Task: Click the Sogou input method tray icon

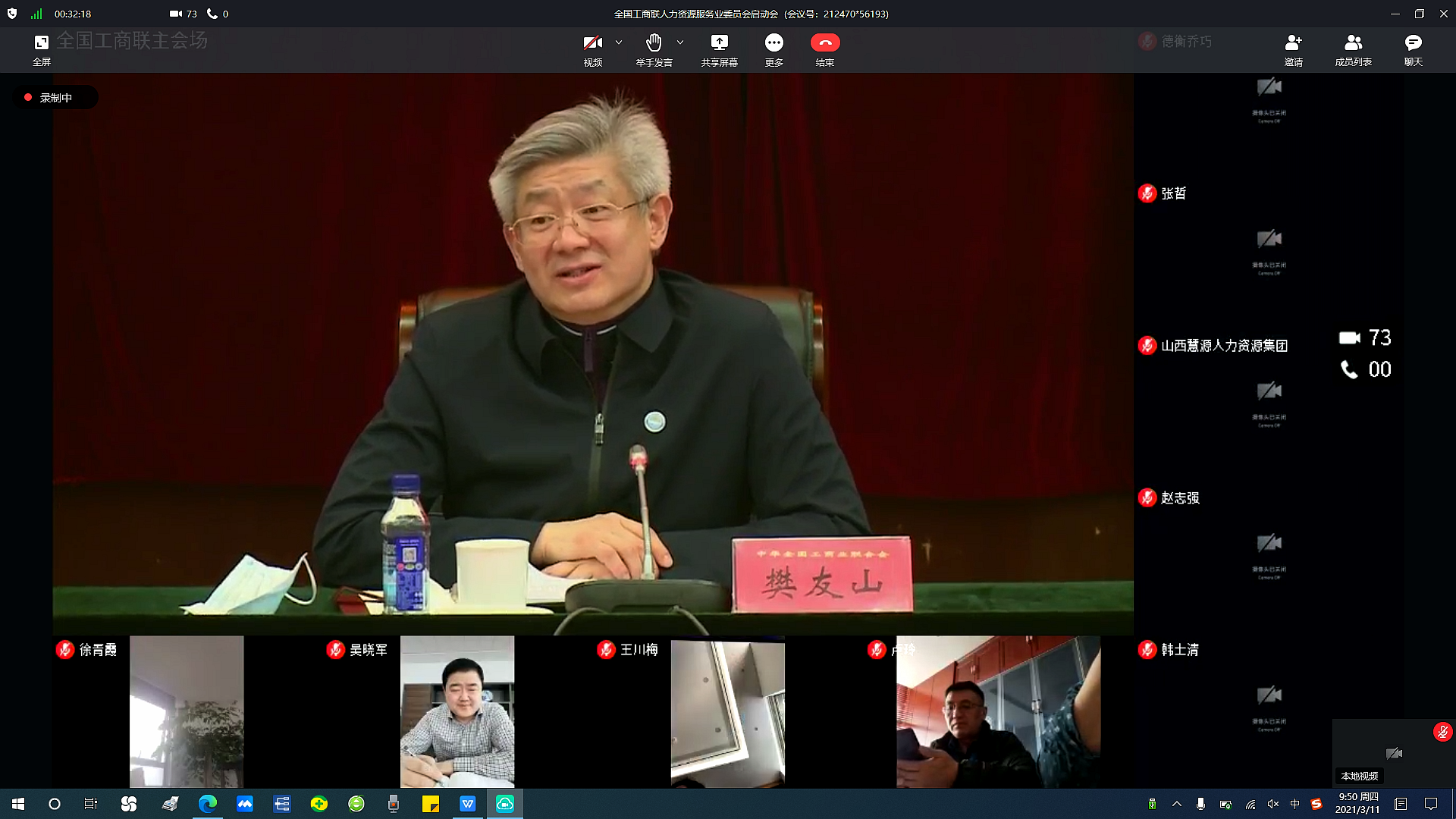Action: pos(1316,804)
